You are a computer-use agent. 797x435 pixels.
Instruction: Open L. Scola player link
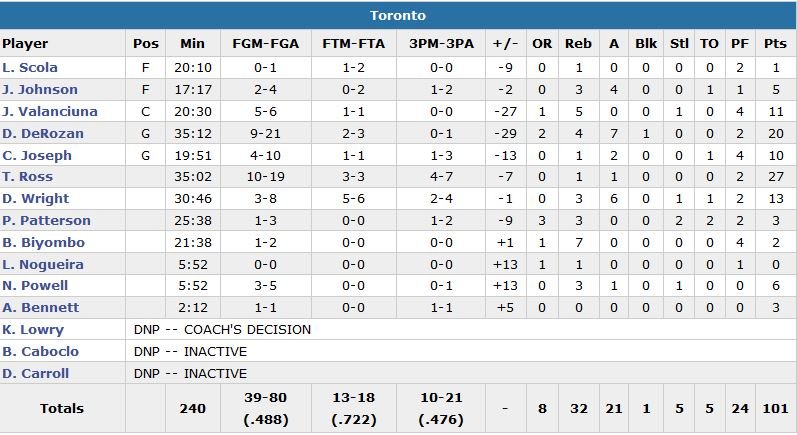pos(30,68)
